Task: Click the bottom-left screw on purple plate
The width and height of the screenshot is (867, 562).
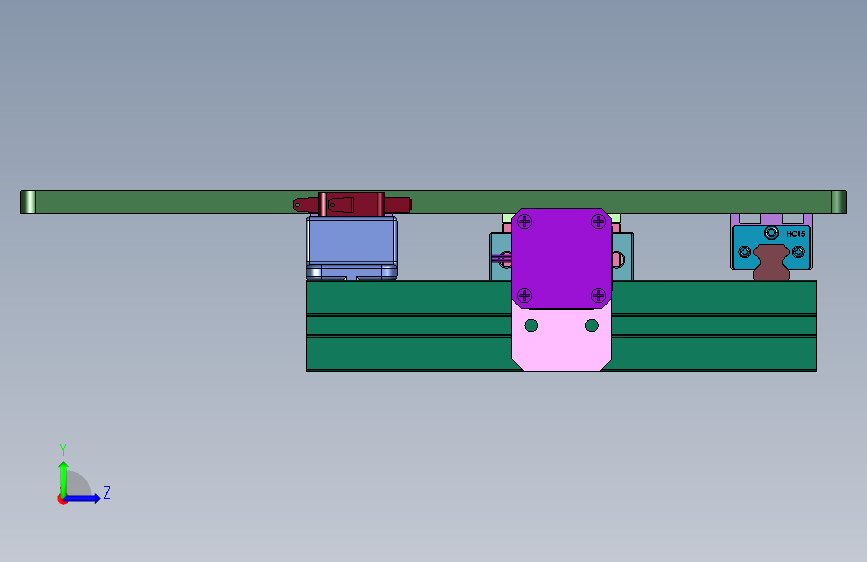Action: point(524,295)
